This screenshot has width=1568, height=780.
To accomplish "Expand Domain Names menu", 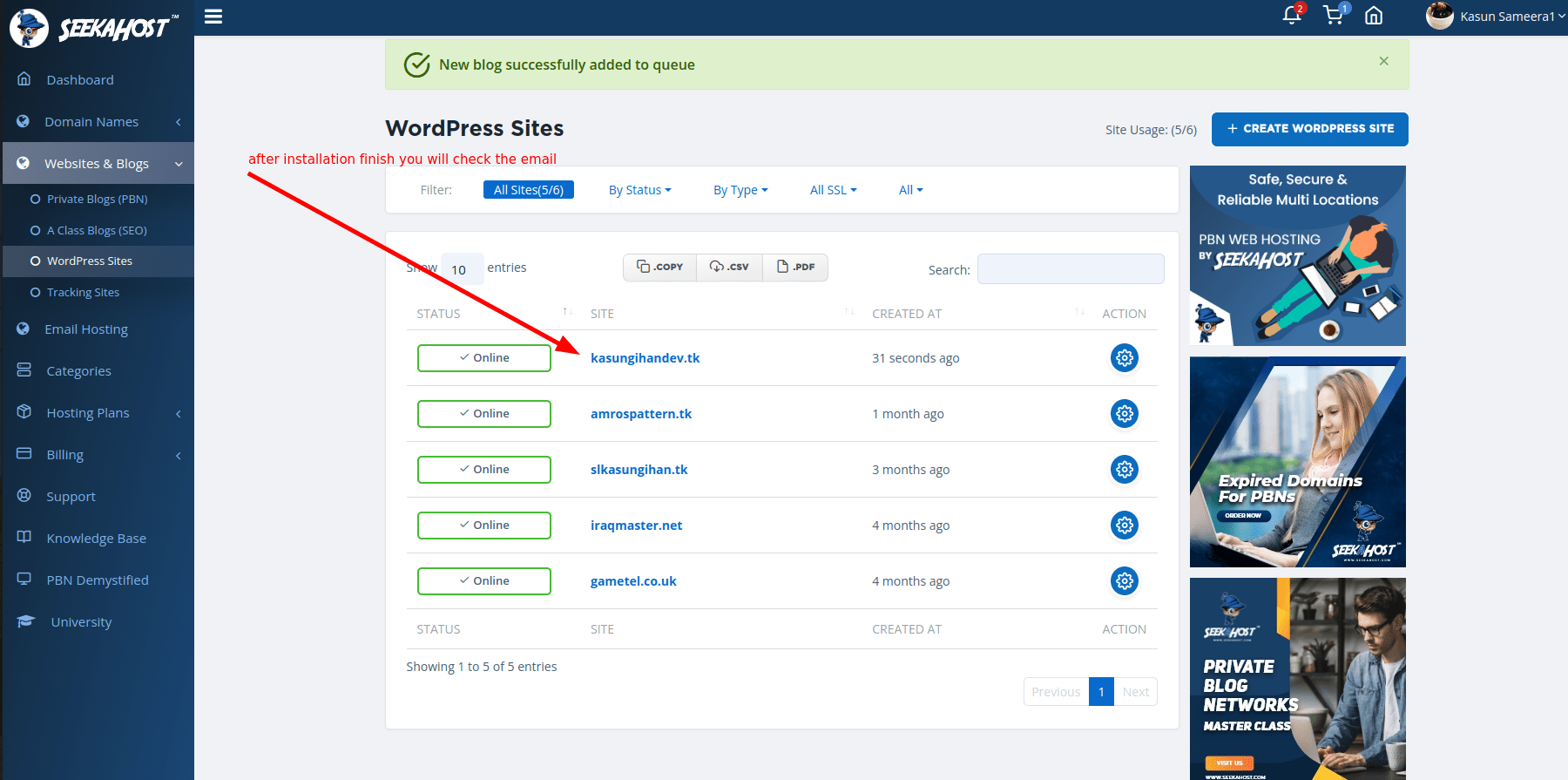I will coord(98,121).
